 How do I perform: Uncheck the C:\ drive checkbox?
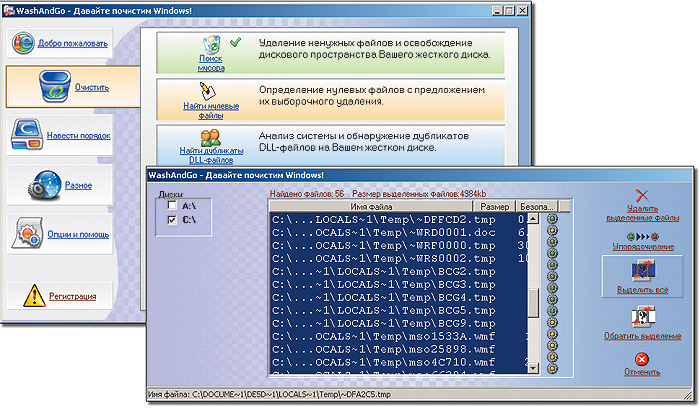coord(173,220)
